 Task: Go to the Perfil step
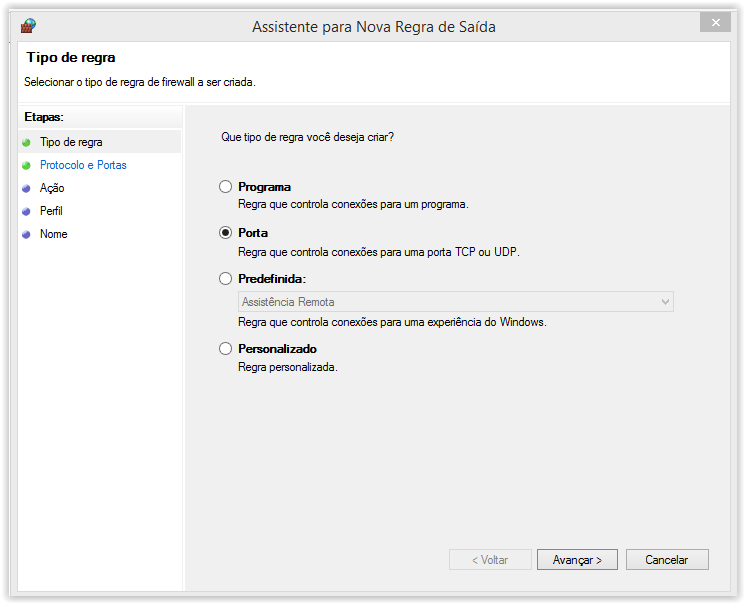coord(51,211)
